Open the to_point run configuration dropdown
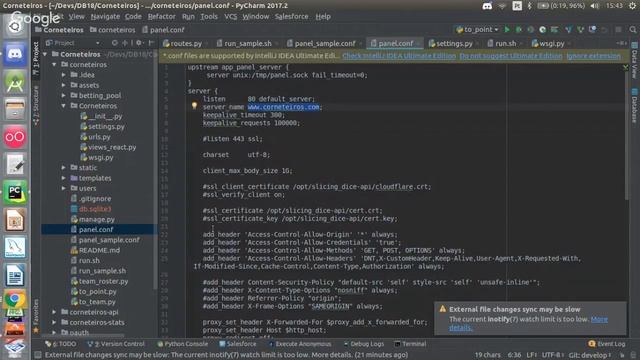Screen dimensions: 640x360 (477, 29)
